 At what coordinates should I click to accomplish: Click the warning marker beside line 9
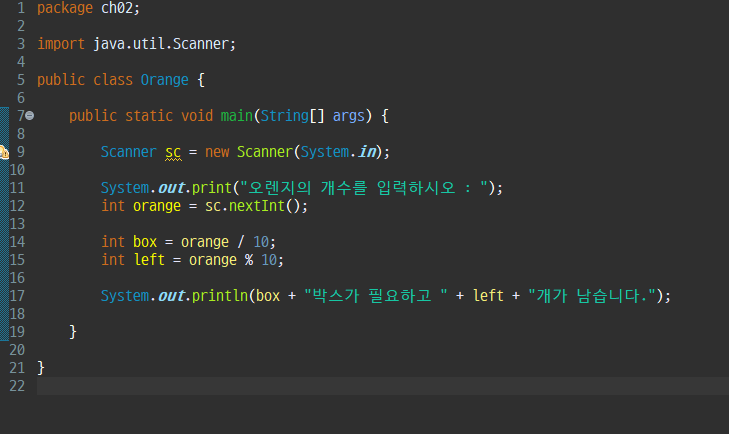pyautogui.click(x=4, y=152)
